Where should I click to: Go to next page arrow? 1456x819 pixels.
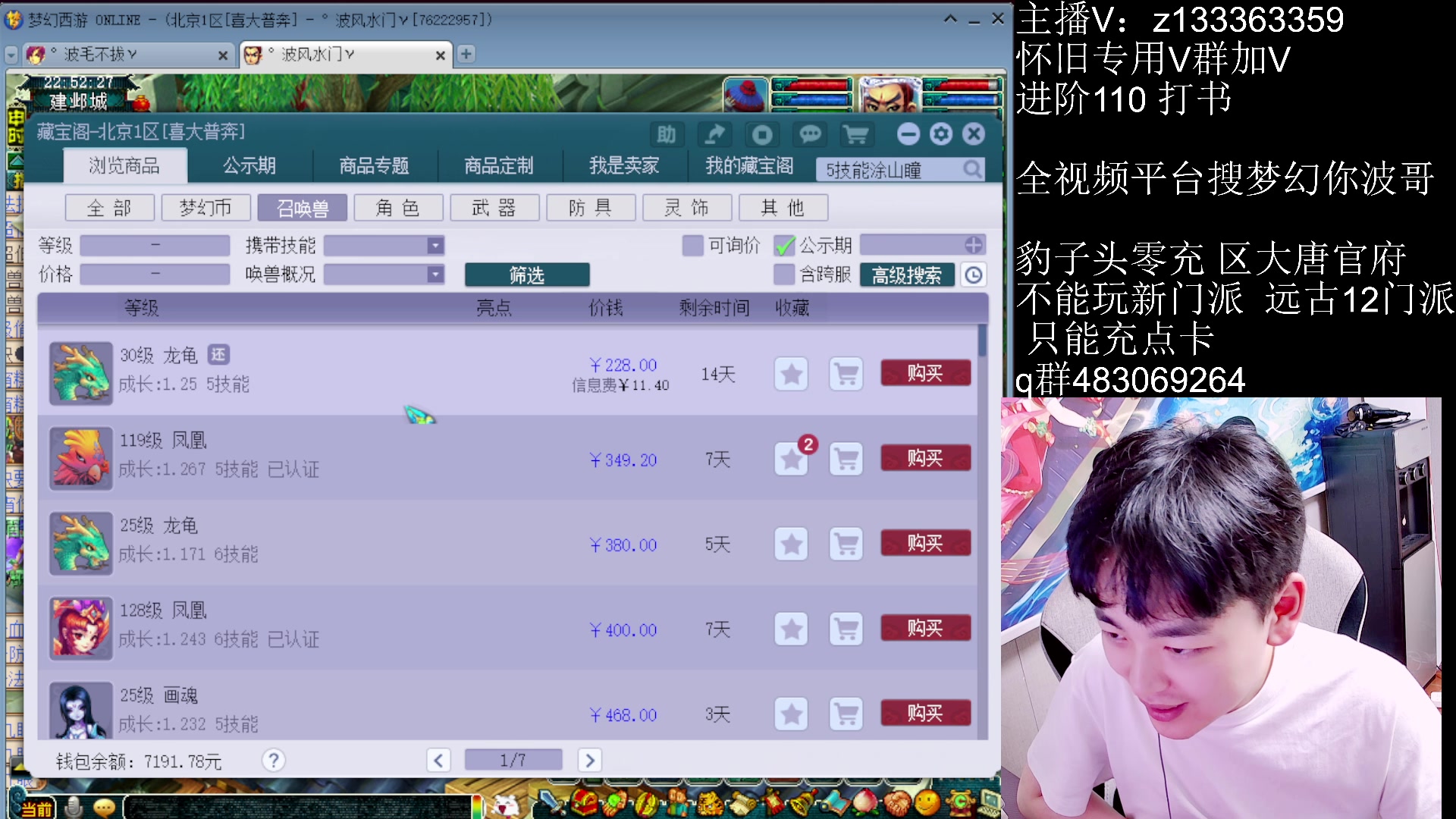coord(590,760)
